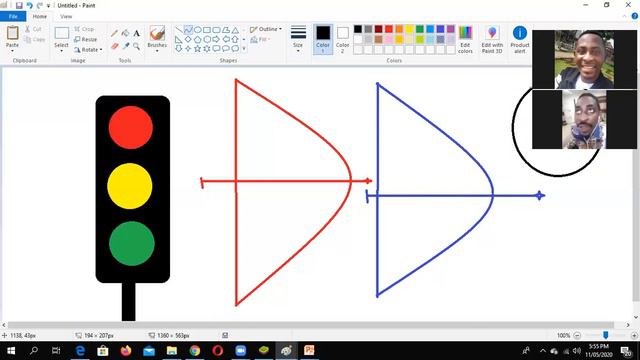Switch to the Home tab
Image resolution: width=640 pixels, height=360 pixels.
(40, 16)
